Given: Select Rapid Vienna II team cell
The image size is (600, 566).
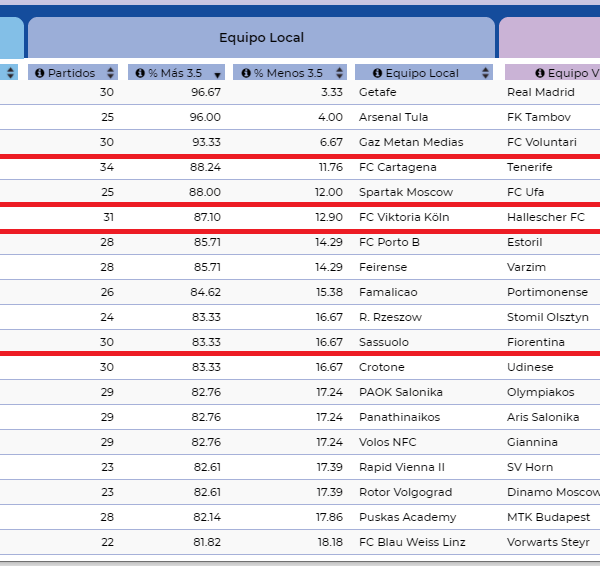Looking at the screenshot, I should pyautogui.click(x=402, y=467).
